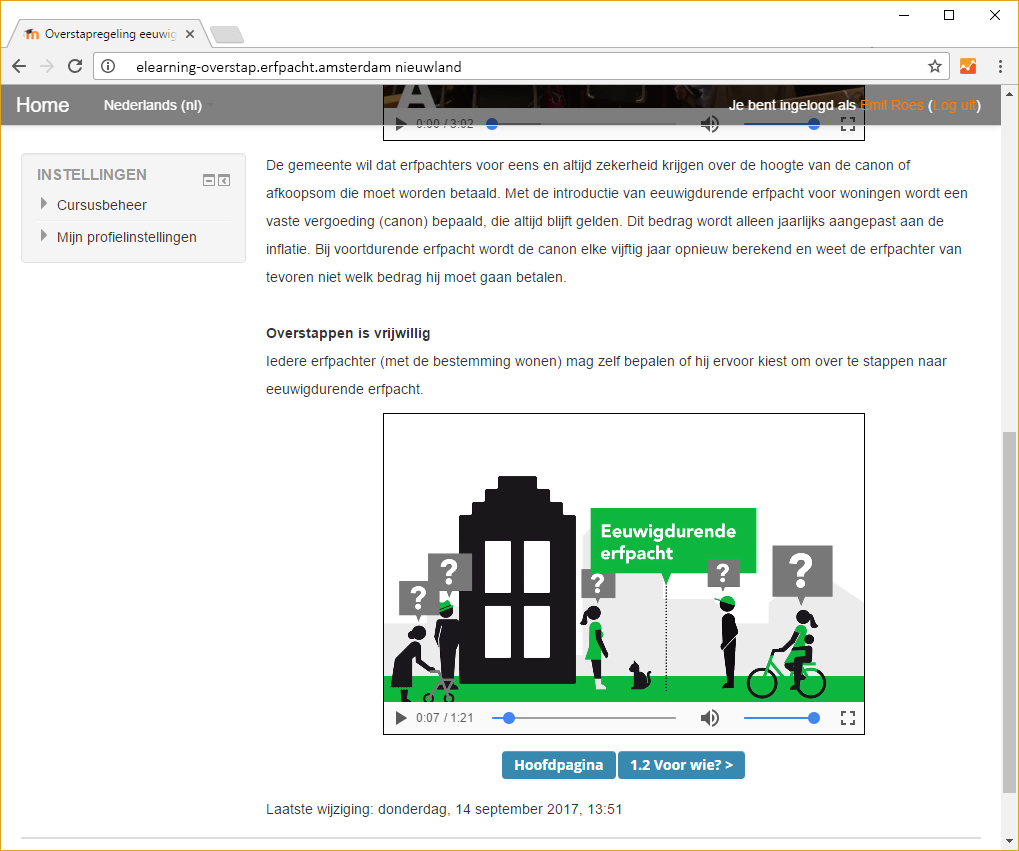Adjust volume slider of the top 3:02 video
This screenshot has width=1019, height=851.
pyautogui.click(x=781, y=124)
